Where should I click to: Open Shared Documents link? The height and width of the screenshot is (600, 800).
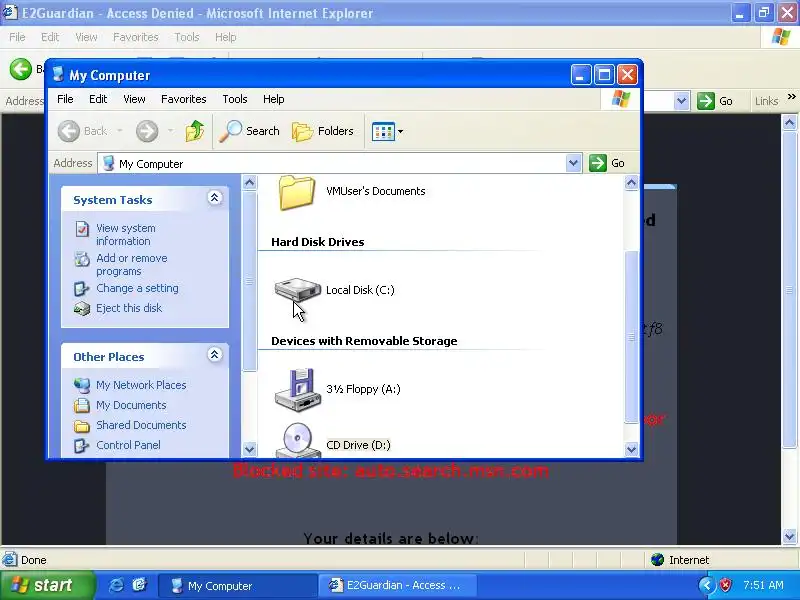coord(141,425)
